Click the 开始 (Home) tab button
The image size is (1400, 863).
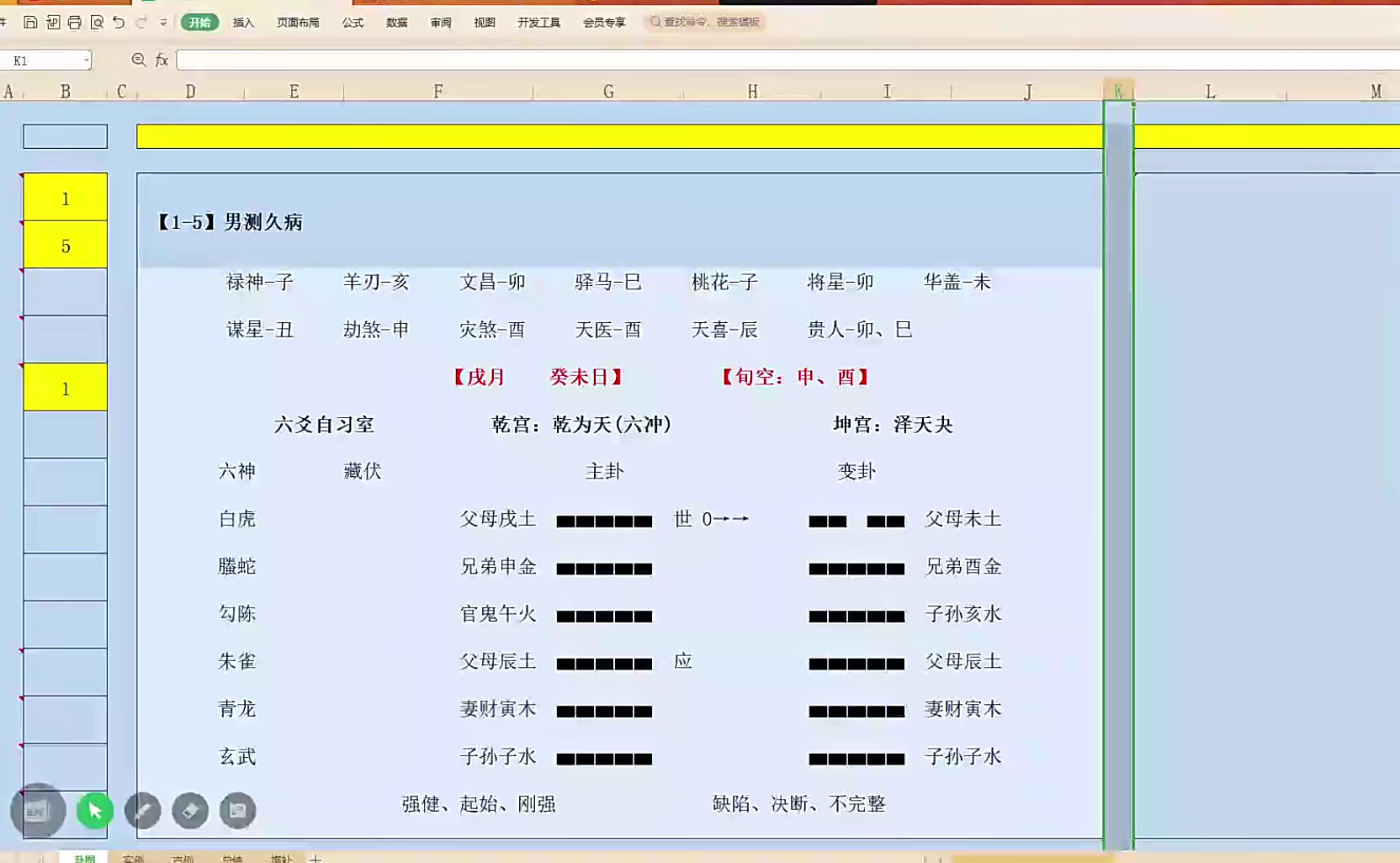199,23
